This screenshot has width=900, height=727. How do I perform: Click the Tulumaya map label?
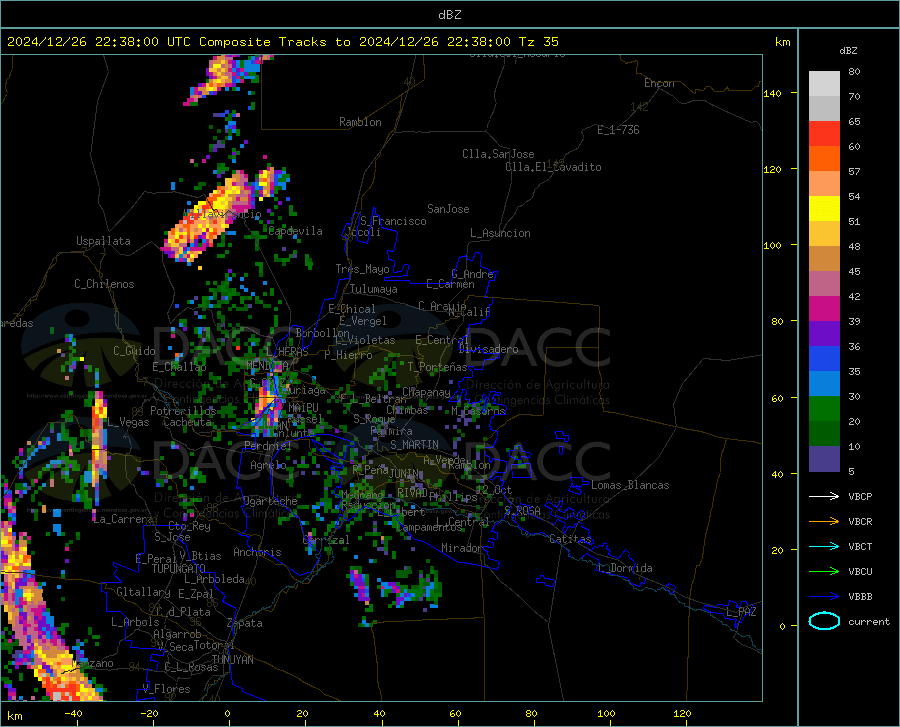tap(373, 289)
